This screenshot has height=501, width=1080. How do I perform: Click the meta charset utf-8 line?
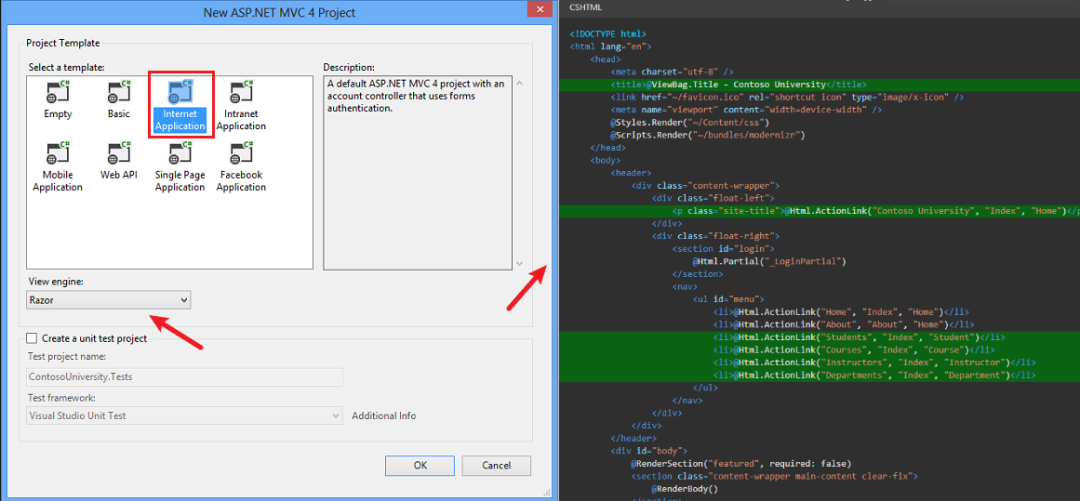pos(671,72)
